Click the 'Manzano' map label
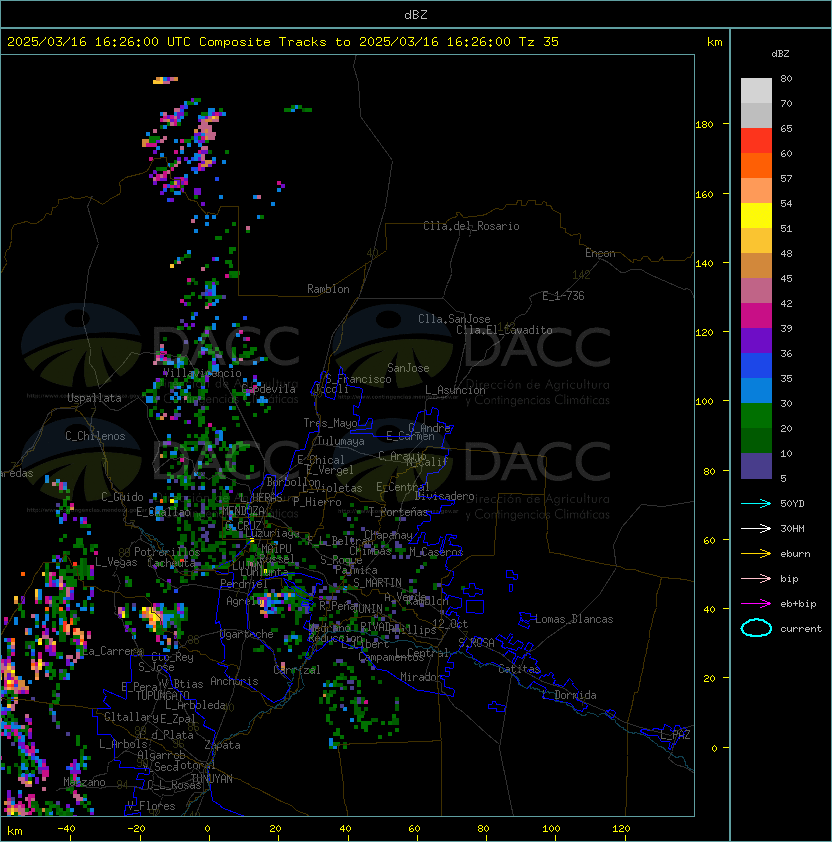The height and width of the screenshot is (842, 832). pos(84,782)
